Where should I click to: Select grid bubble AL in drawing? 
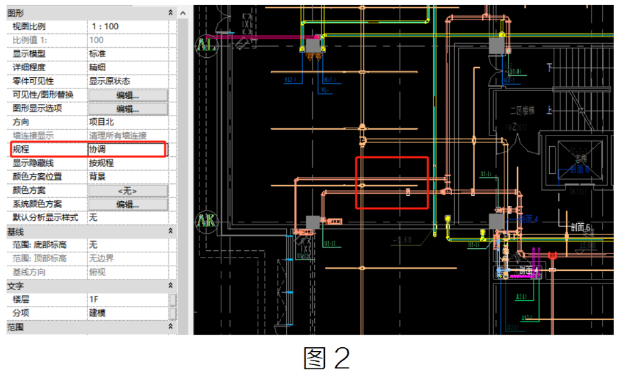click(207, 45)
